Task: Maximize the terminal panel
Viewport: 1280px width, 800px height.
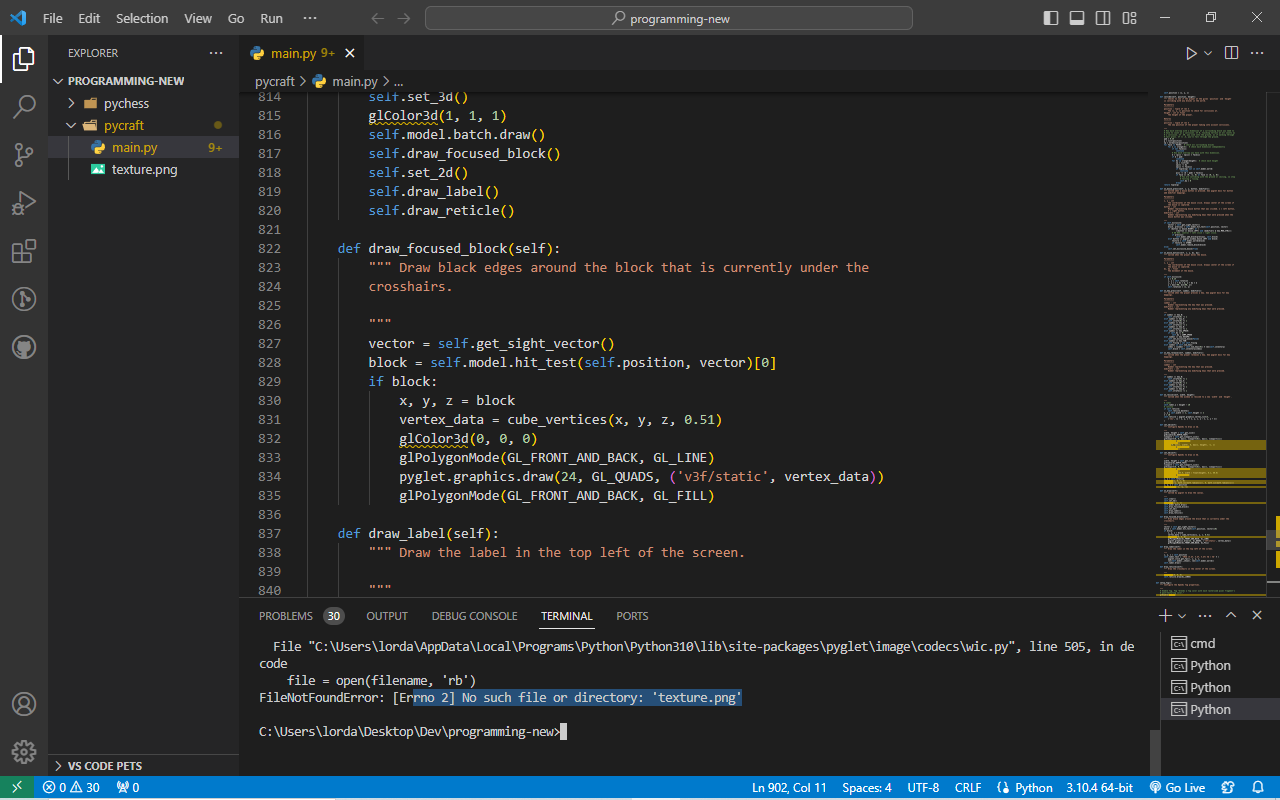Action: 1232,615
